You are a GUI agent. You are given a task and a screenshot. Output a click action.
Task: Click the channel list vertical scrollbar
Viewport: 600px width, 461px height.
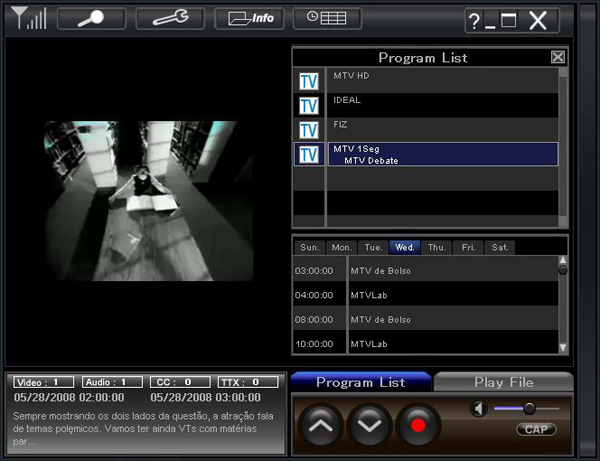[562, 147]
